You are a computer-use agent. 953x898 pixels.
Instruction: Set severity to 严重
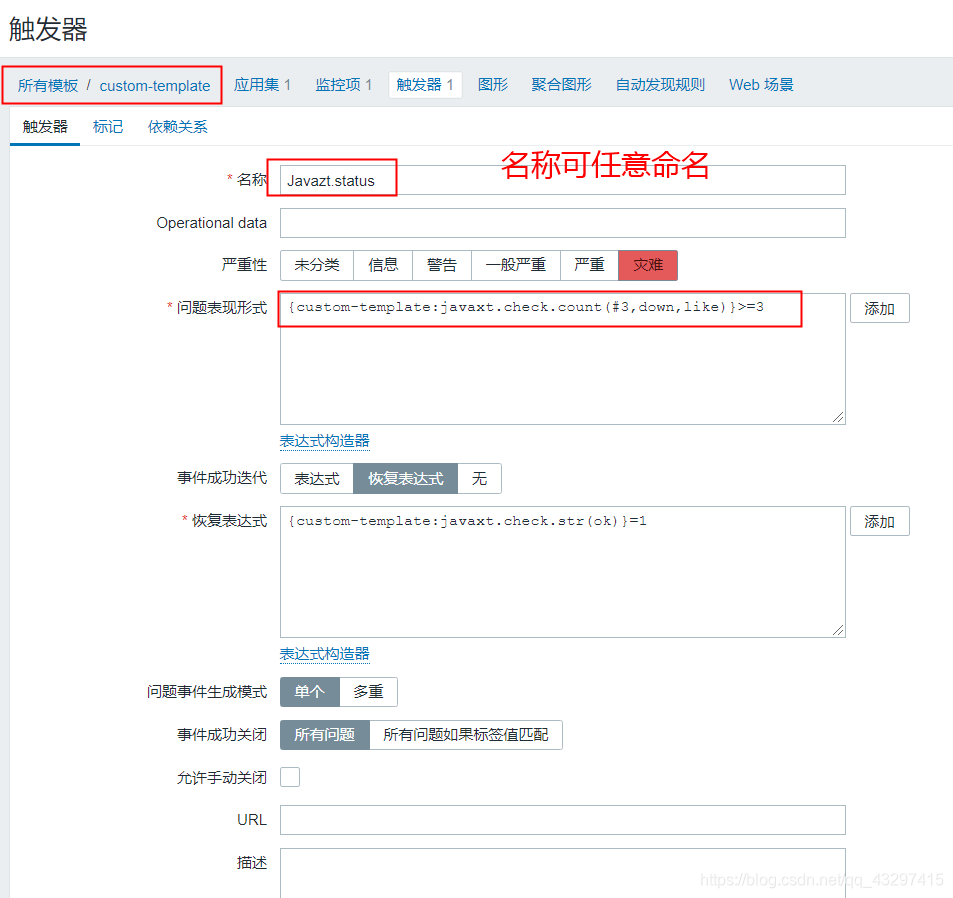pyautogui.click(x=589, y=265)
